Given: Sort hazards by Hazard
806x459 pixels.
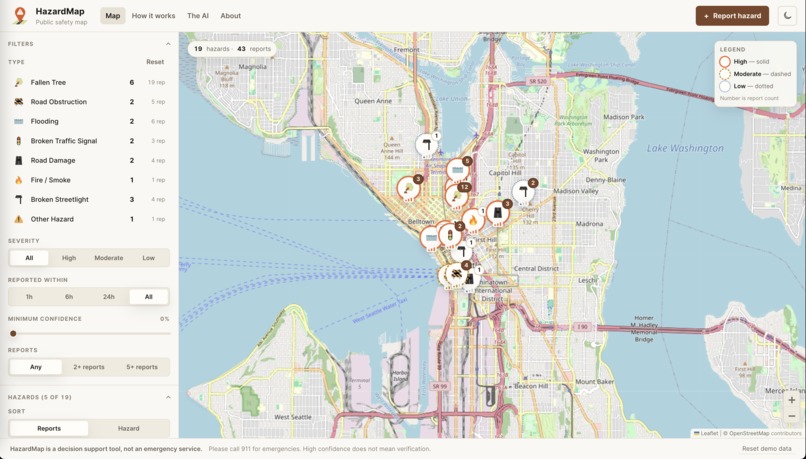Looking at the screenshot, I should 129,428.
